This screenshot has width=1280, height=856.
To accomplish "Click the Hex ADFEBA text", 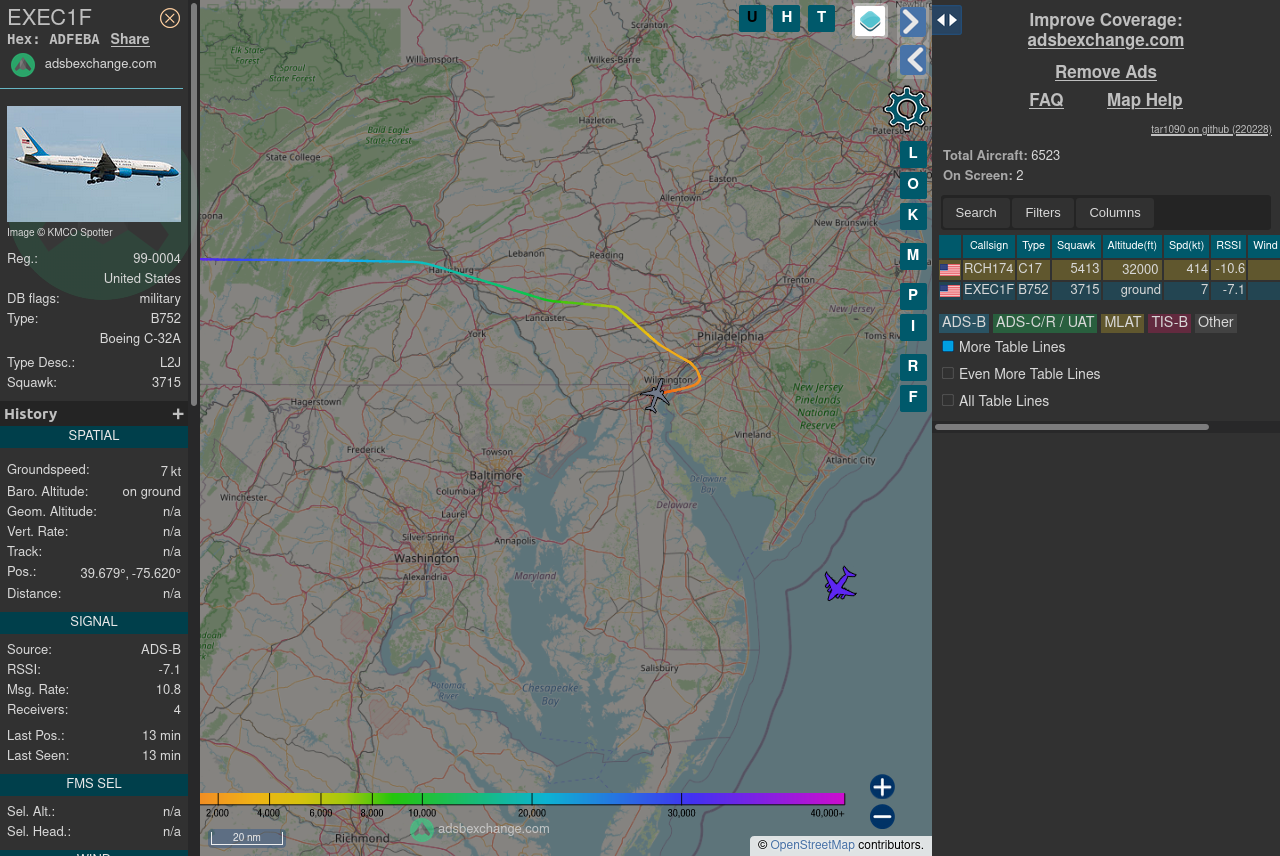I will pyautogui.click(x=53, y=39).
